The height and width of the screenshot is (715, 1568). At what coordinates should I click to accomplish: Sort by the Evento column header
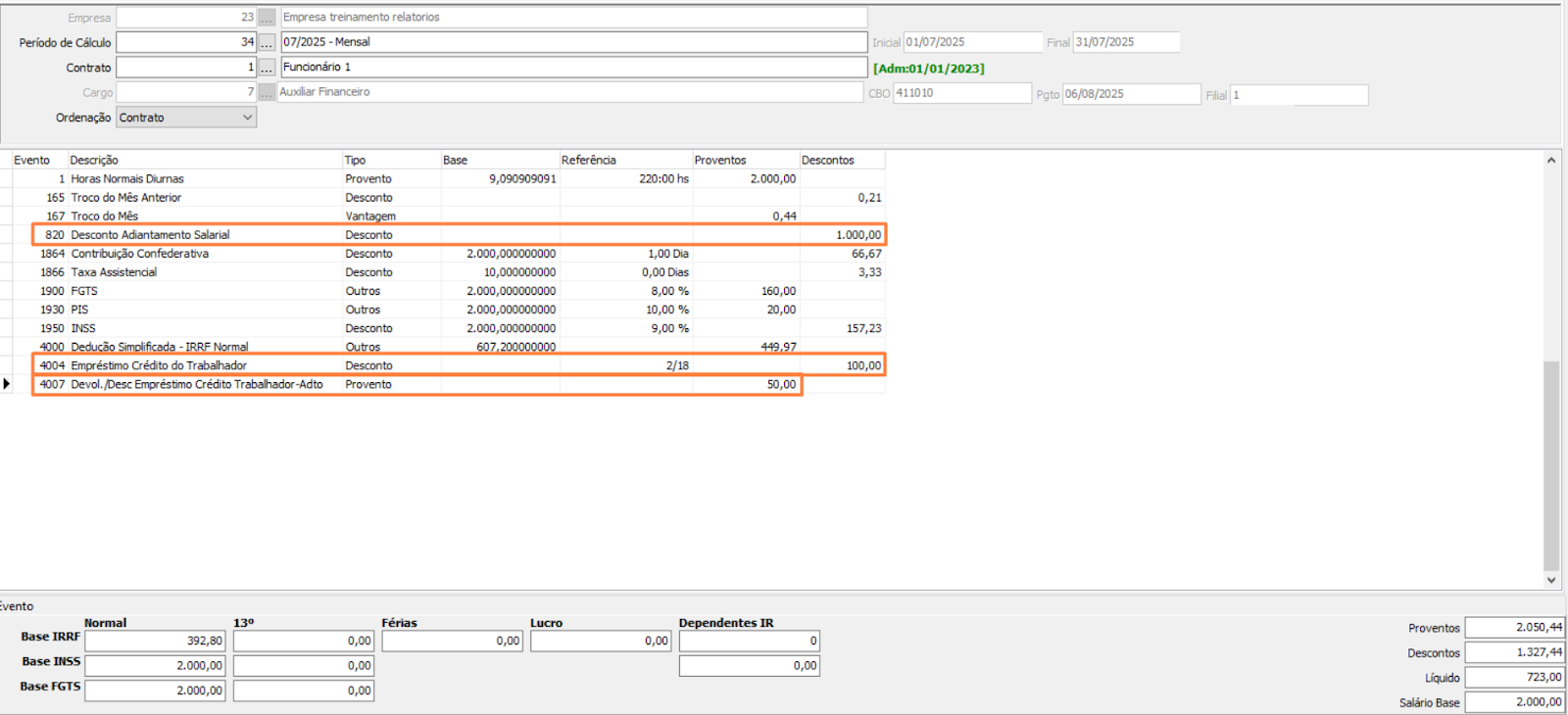[x=39, y=160]
